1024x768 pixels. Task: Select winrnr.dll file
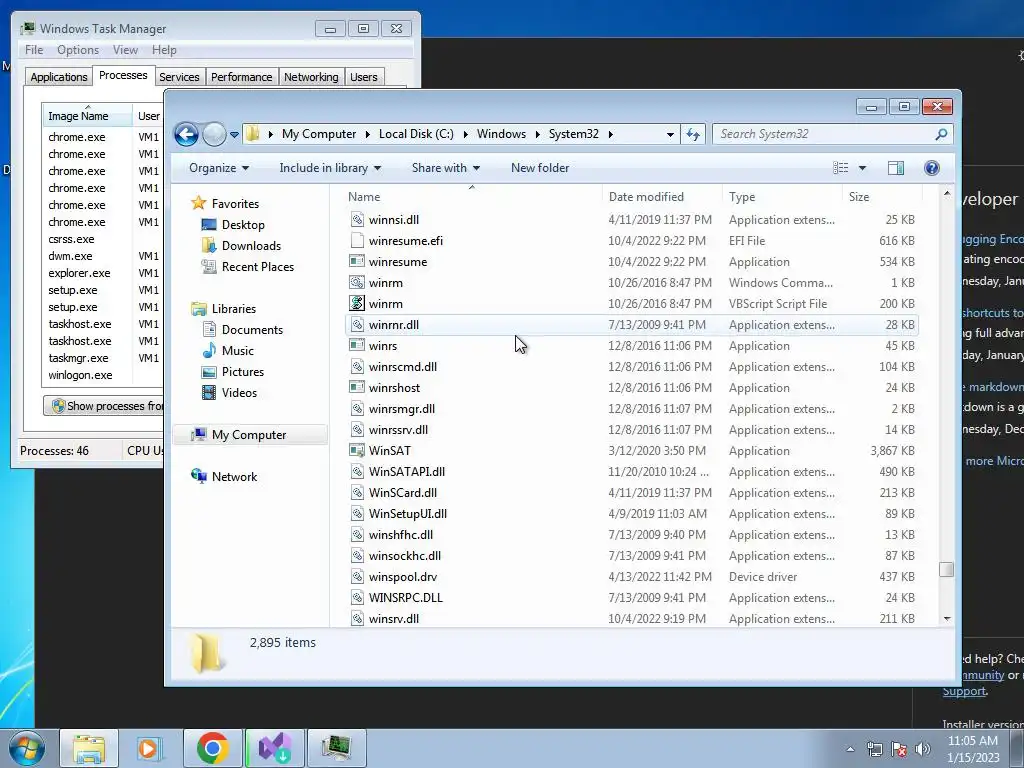pyautogui.click(x=631, y=325)
